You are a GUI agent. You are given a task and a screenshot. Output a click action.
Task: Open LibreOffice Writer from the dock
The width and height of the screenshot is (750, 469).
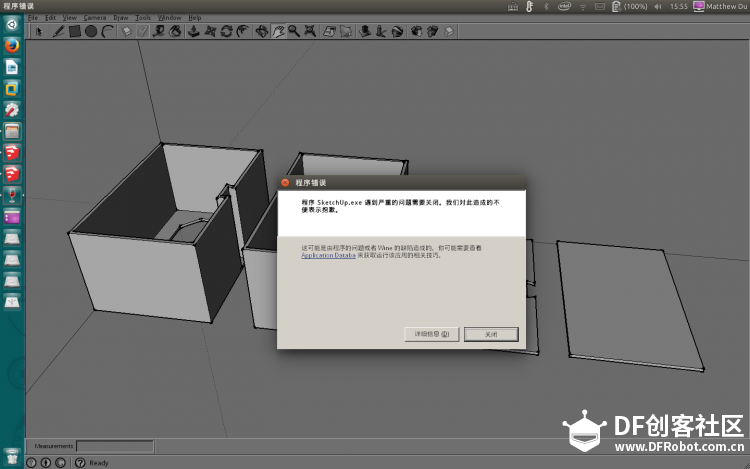[12, 67]
